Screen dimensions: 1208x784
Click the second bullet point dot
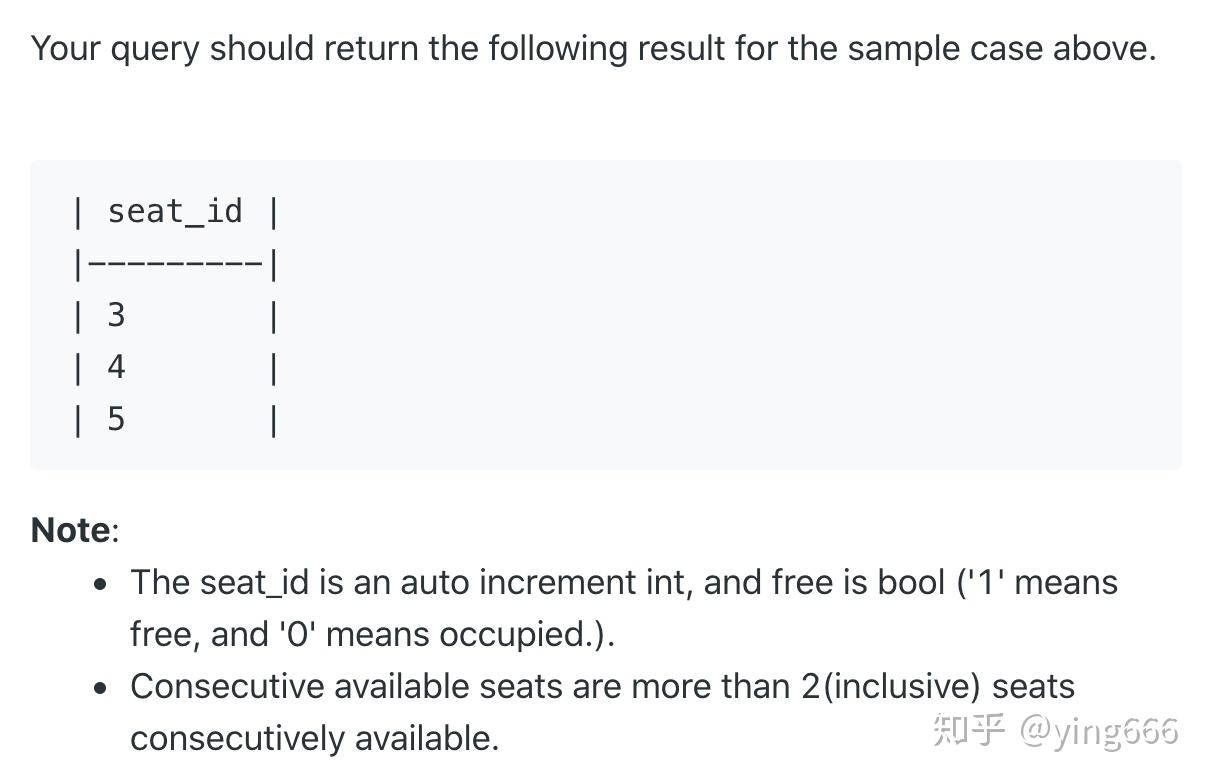(100, 688)
